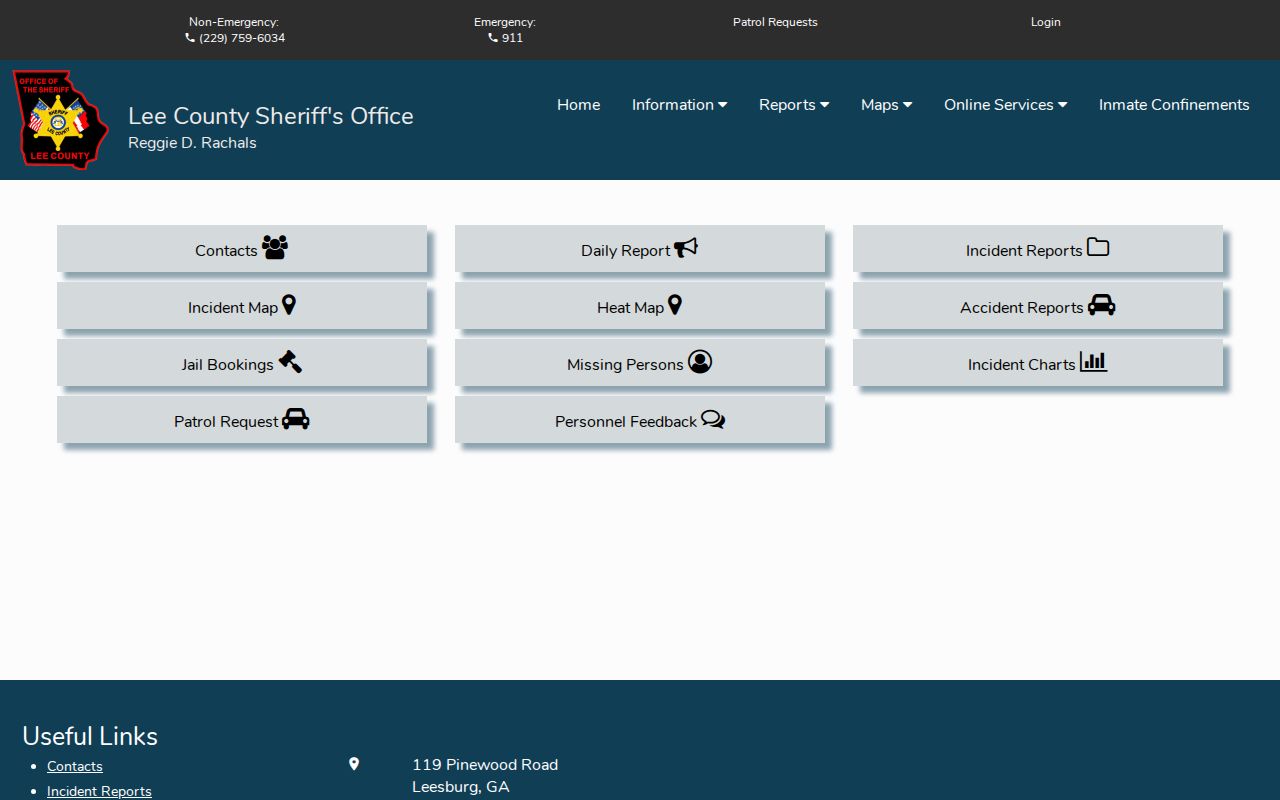Click the user circle icon beside Missing Persons
The width and height of the screenshot is (1280, 800).
[700, 362]
